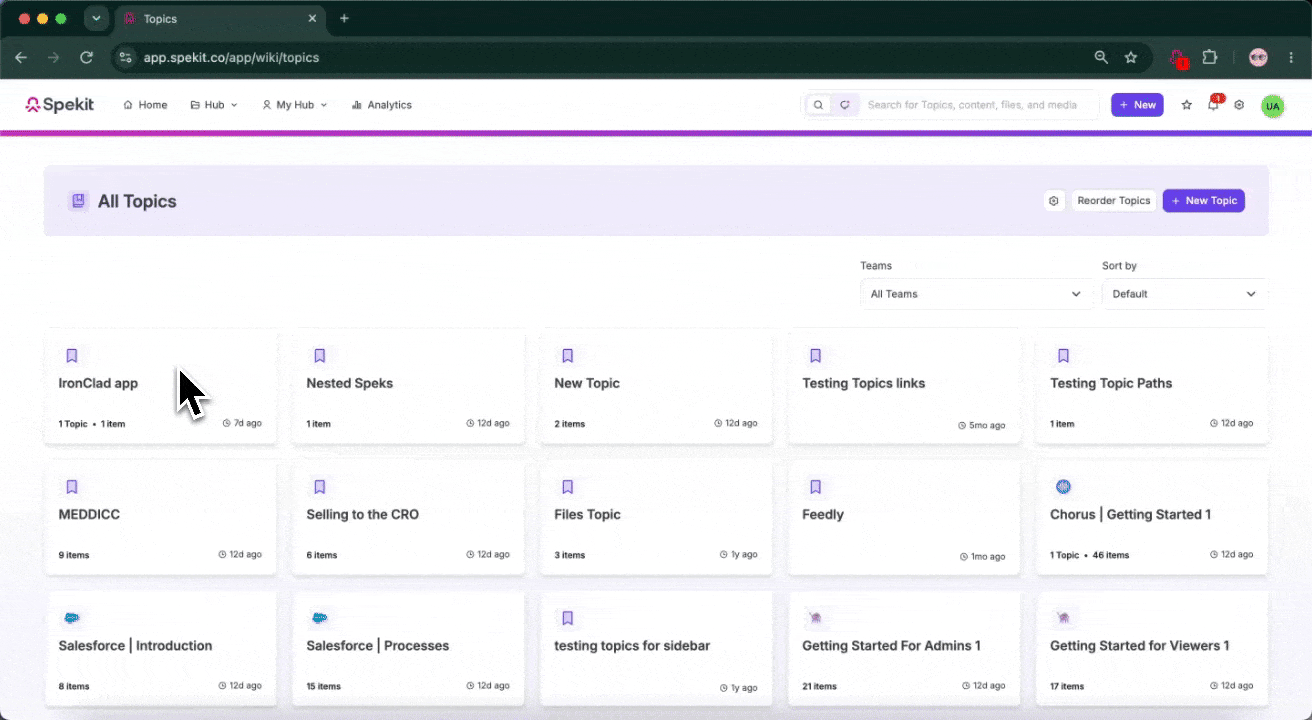Image resolution: width=1312 pixels, height=720 pixels.
Task: Expand the My Hub menu
Action: [x=295, y=105]
